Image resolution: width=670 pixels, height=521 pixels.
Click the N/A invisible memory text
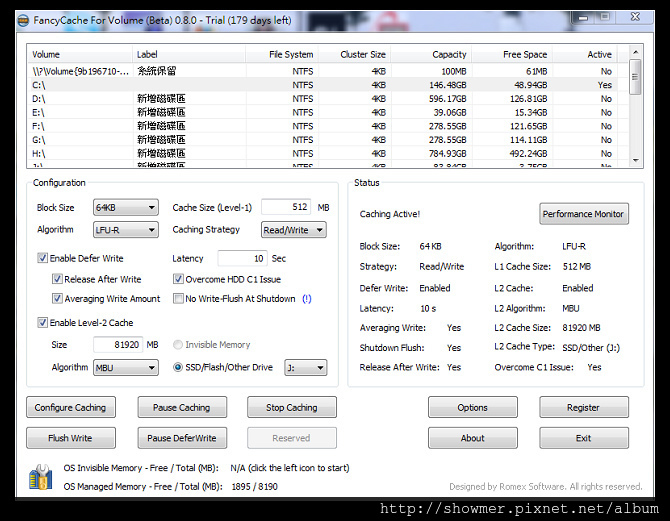(x=290, y=468)
